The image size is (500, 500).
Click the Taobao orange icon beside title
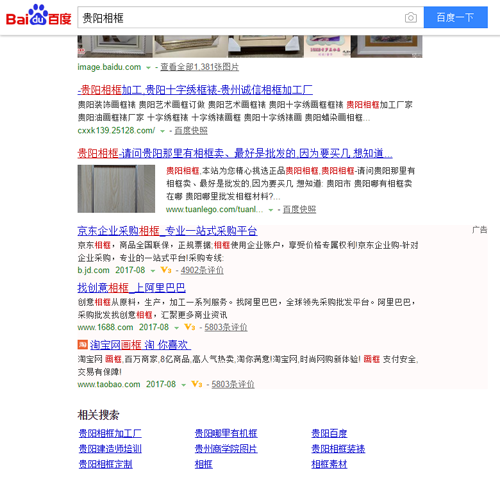point(82,344)
